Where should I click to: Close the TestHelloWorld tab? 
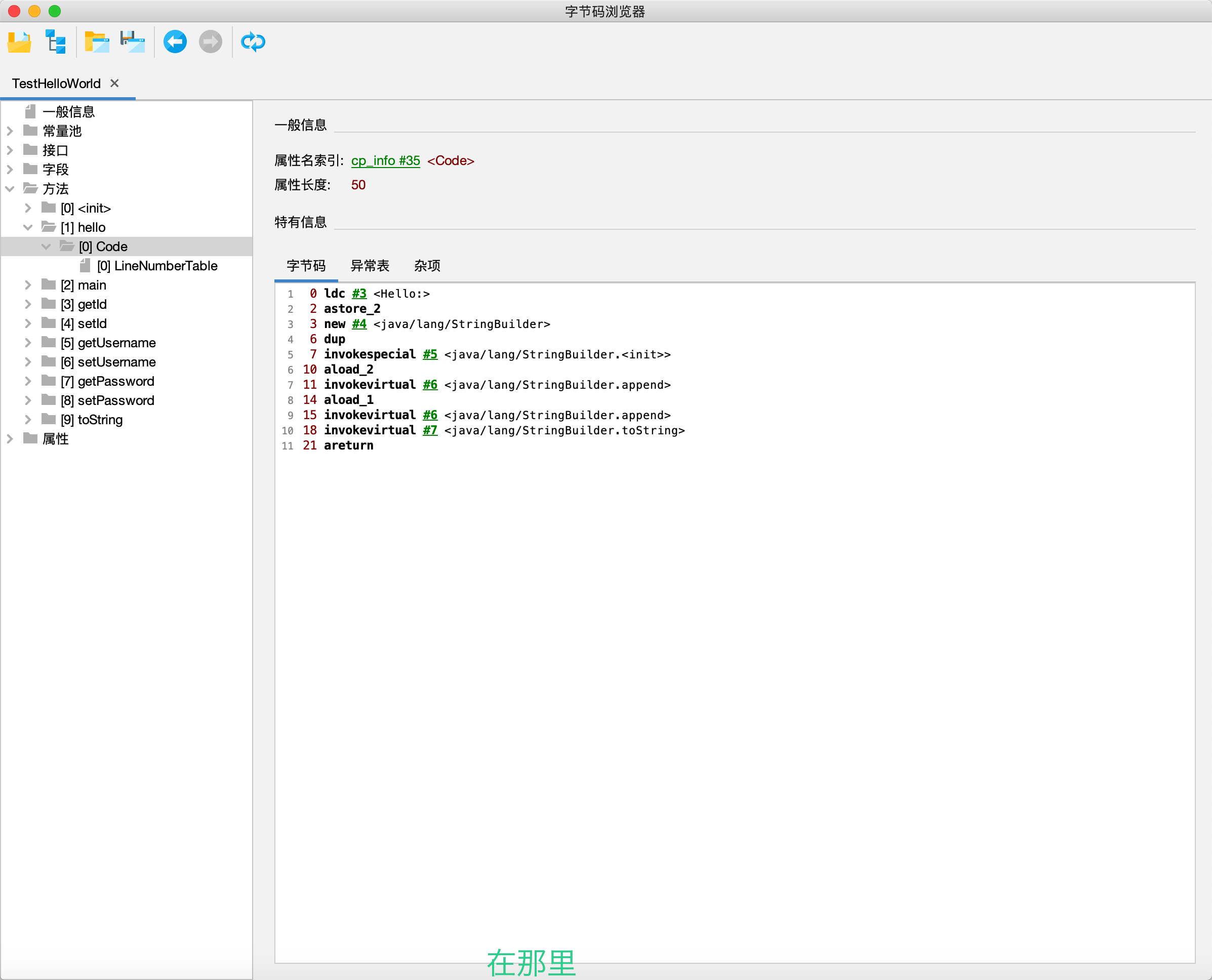tap(114, 84)
